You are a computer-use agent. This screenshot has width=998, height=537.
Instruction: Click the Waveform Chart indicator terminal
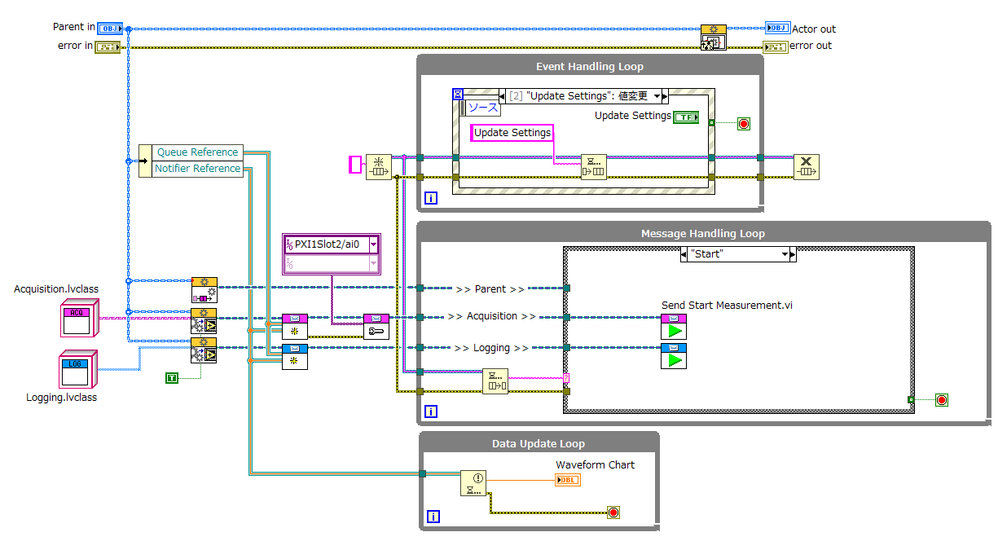567,481
